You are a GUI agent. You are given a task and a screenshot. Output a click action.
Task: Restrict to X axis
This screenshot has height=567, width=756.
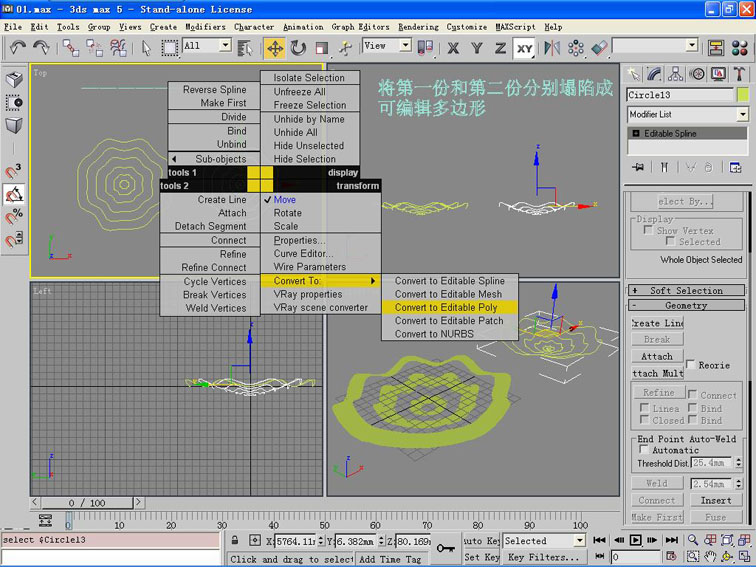[453, 48]
